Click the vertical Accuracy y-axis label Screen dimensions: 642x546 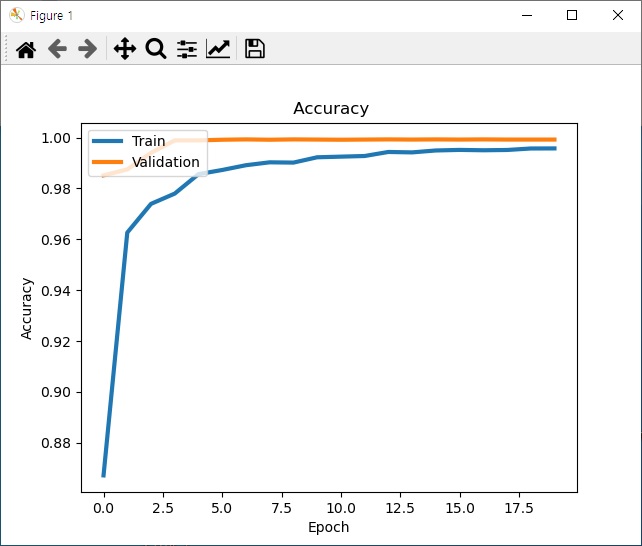(26, 309)
